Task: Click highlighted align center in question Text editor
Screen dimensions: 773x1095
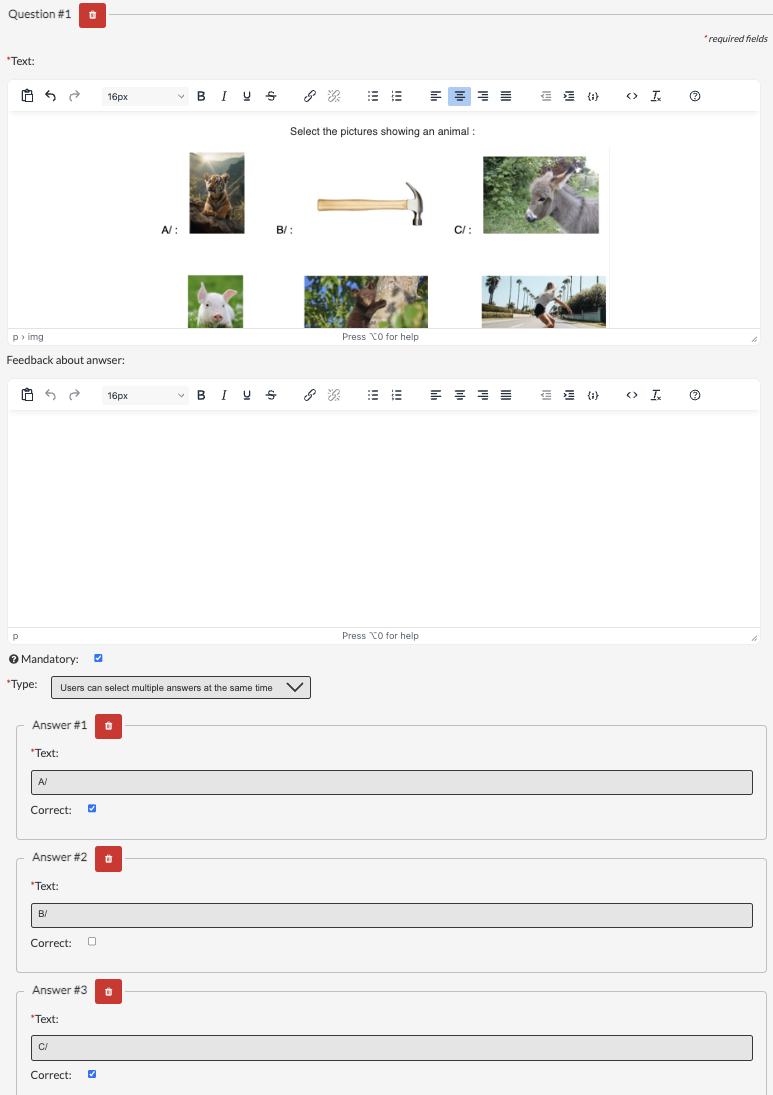Action: [x=459, y=96]
